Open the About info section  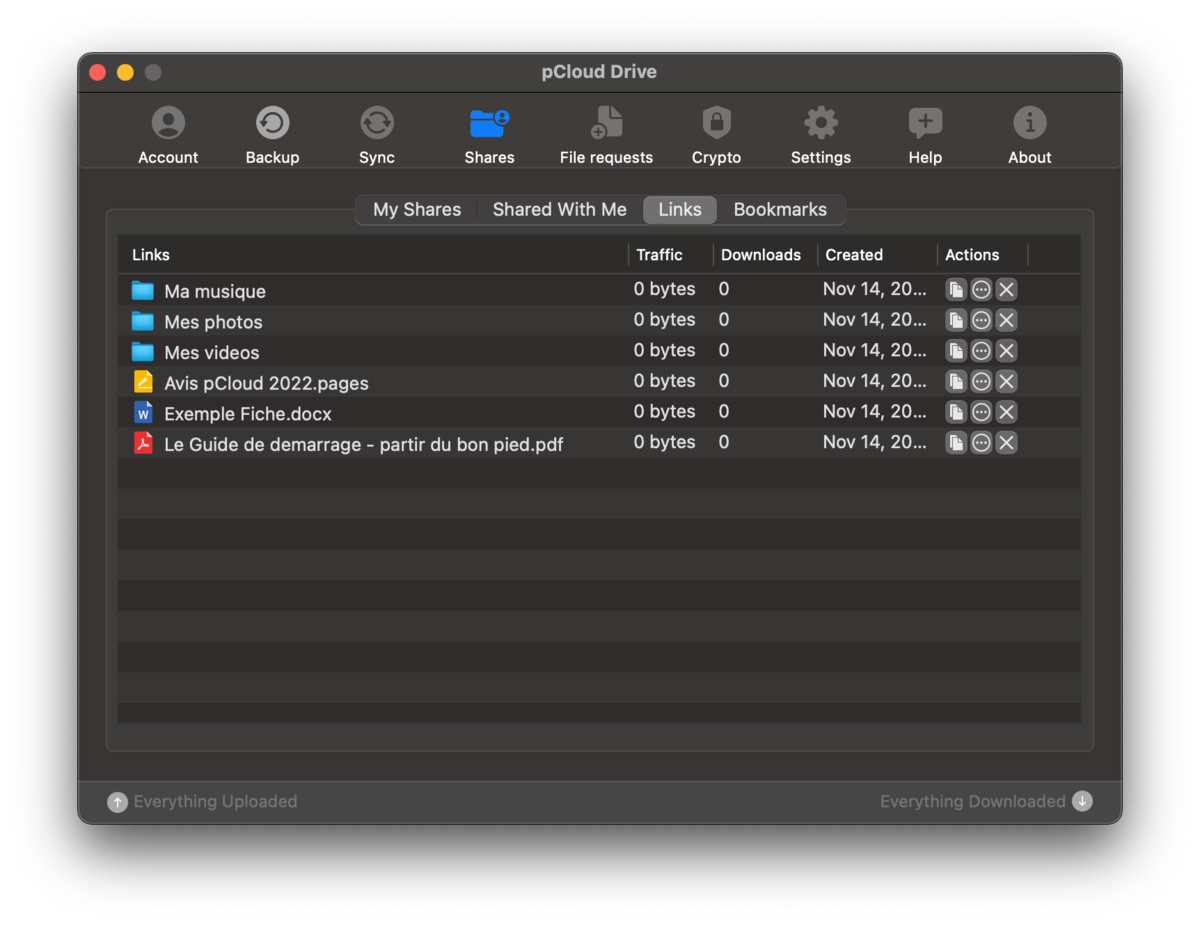coord(1030,135)
